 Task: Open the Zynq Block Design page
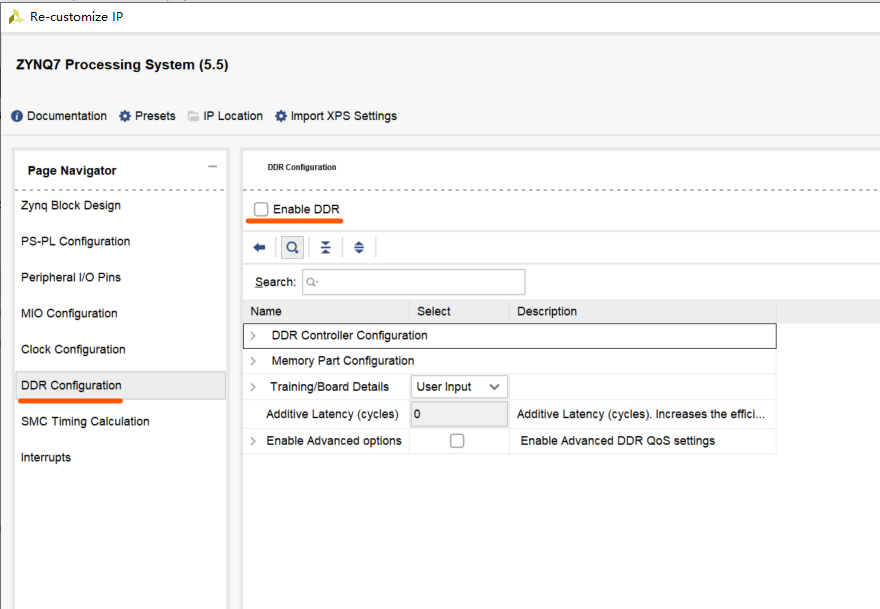[x=71, y=205]
